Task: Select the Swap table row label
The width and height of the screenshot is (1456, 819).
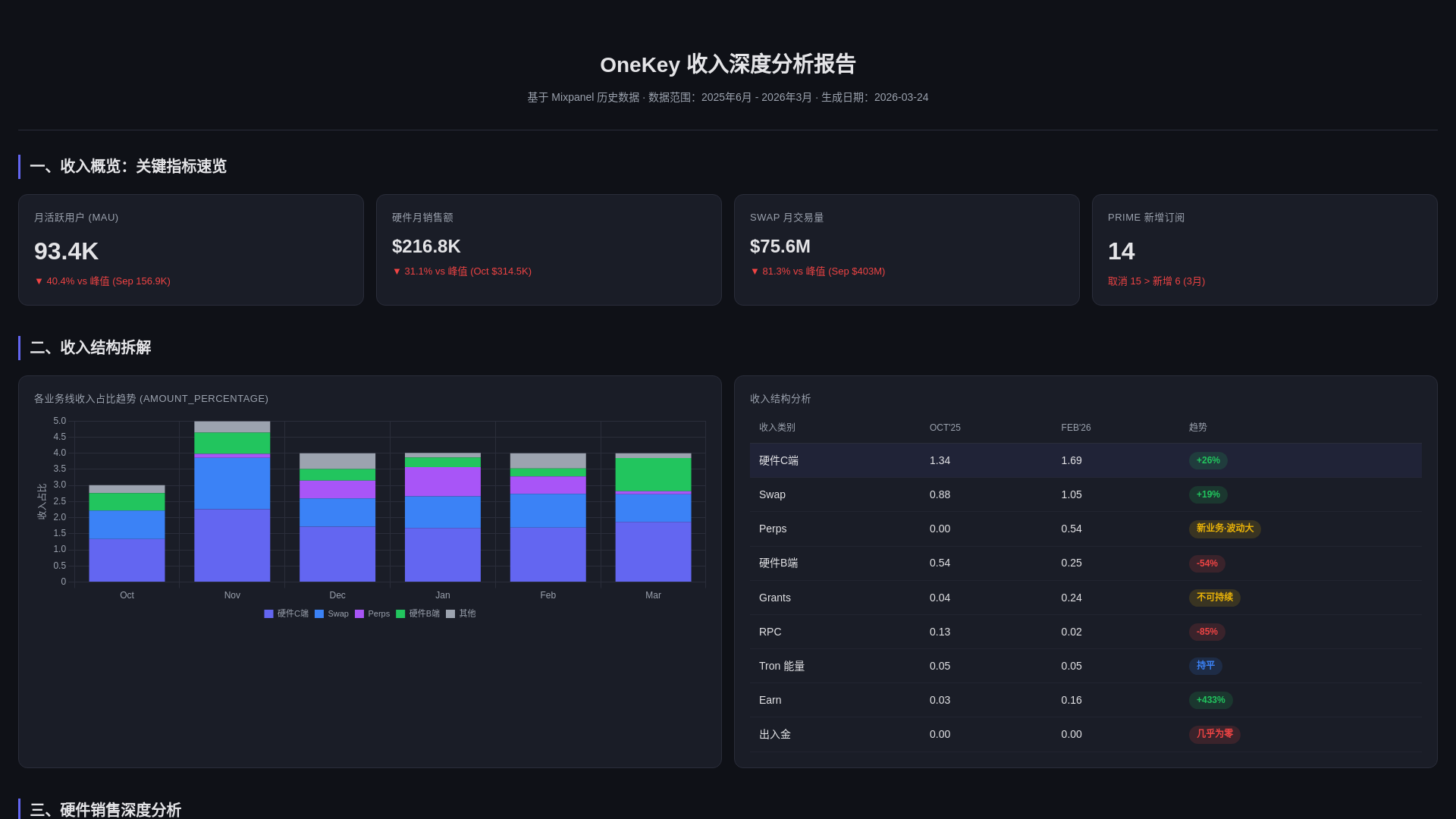Action: [772, 494]
